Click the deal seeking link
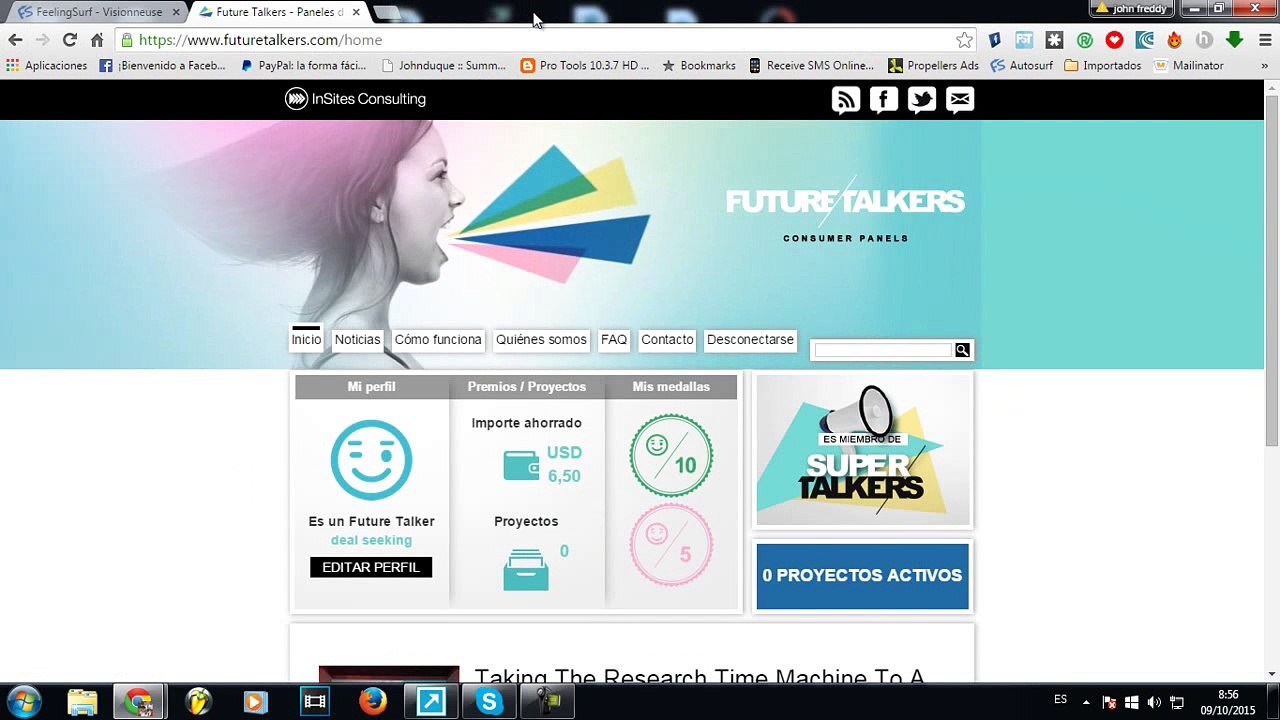The width and height of the screenshot is (1280, 720). [371, 540]
